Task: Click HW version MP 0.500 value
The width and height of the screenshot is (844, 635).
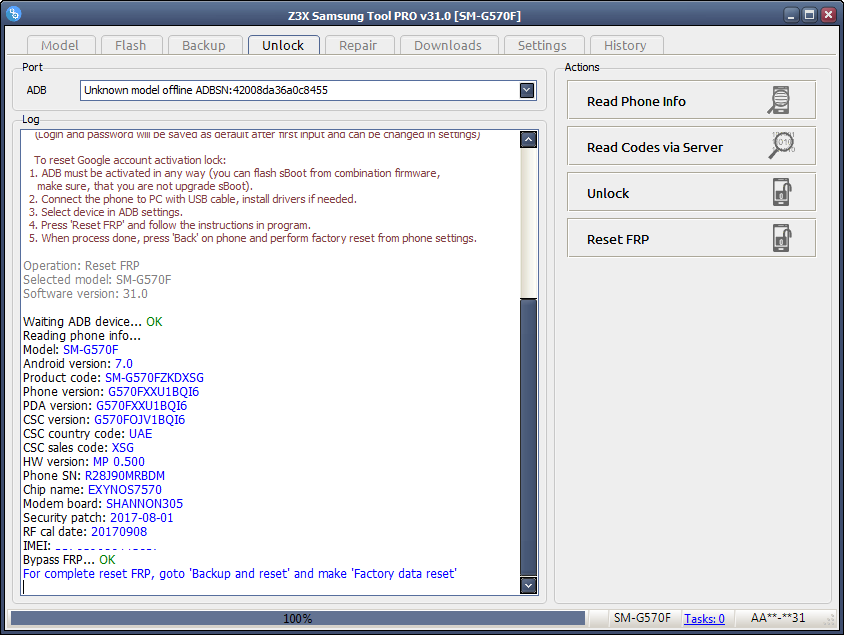Action: (x=118, y=462)
